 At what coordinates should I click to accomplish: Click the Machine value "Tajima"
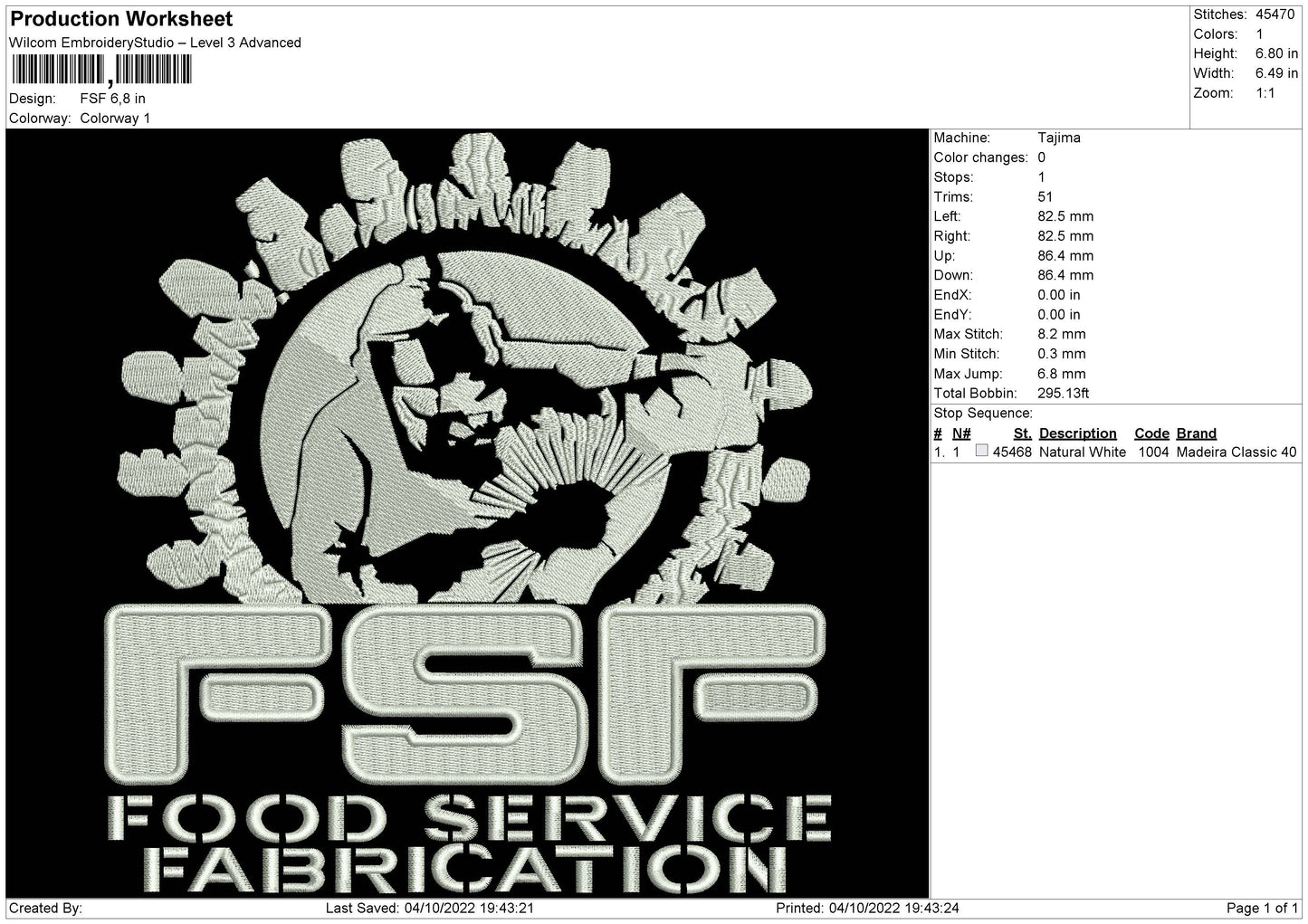click(x=1059, y=138)
